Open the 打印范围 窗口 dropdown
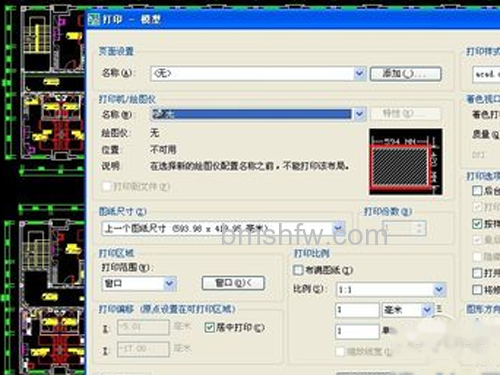The height and width of the screenshot is (375, 500). point(139,284)
